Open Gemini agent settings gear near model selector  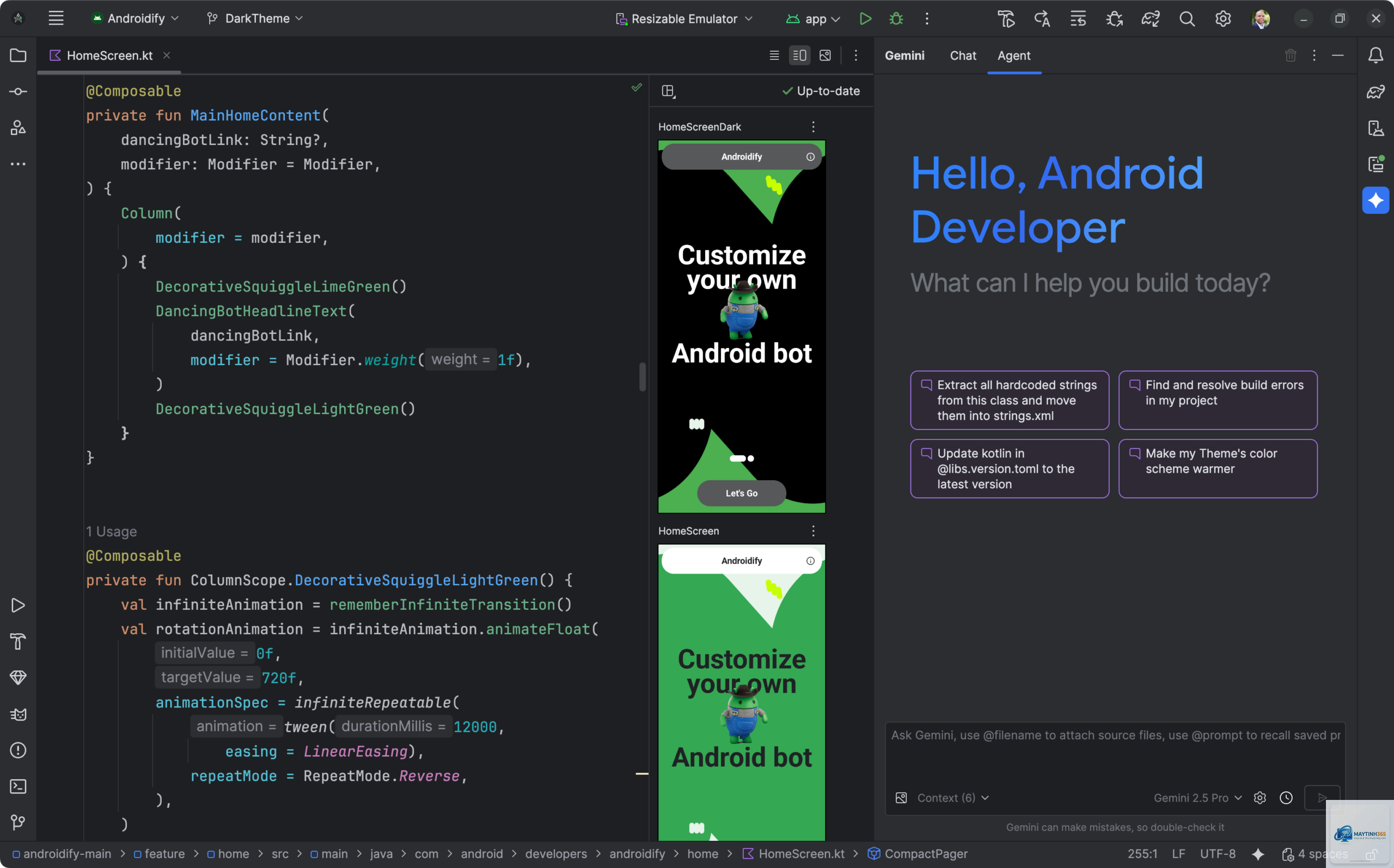(x=1260, y=798)
